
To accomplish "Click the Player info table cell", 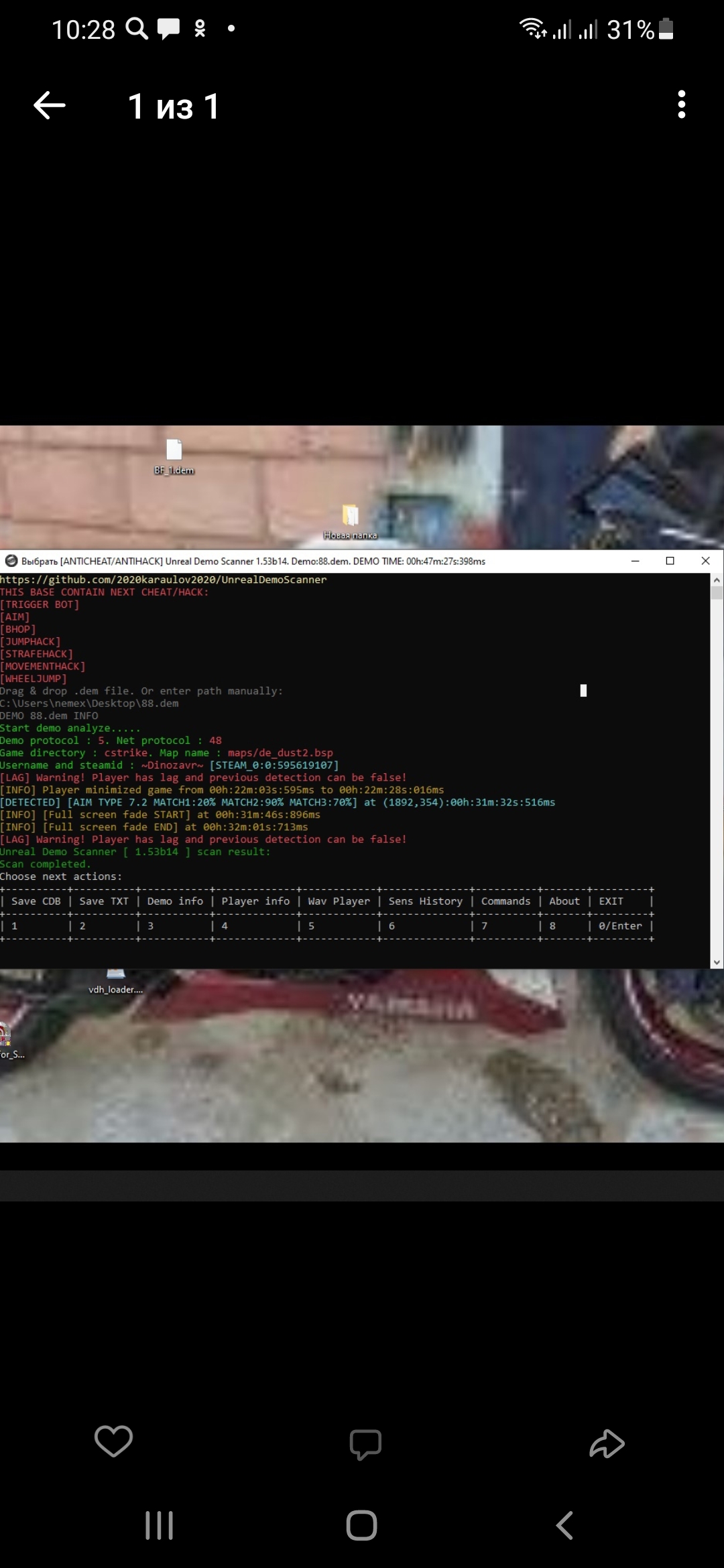I will pos(255,901).
